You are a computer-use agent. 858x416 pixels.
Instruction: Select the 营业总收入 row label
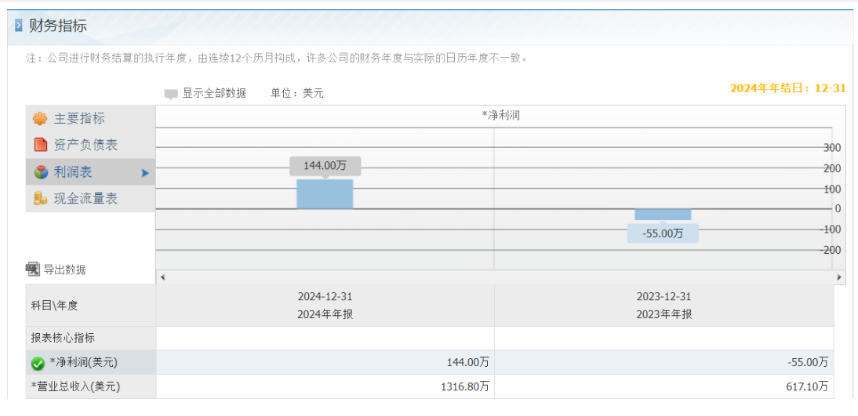[x=76, y=386]
